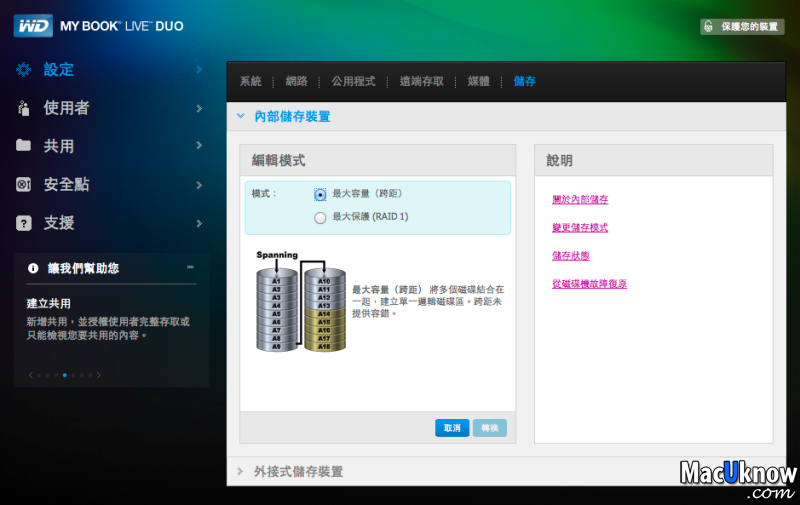Viewport: 800px width, 505px height.
Task: Click the Spanning disk diagram
Action: click(x=301, y=301)
